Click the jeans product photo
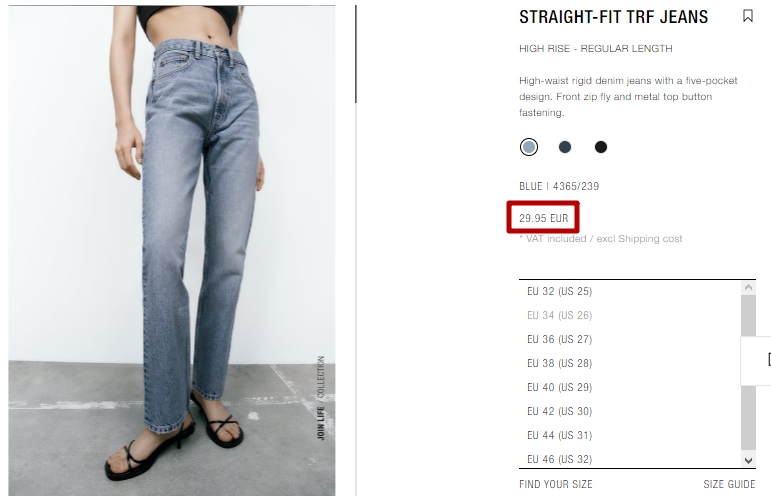771x500 pixels. tap(172, 251)
